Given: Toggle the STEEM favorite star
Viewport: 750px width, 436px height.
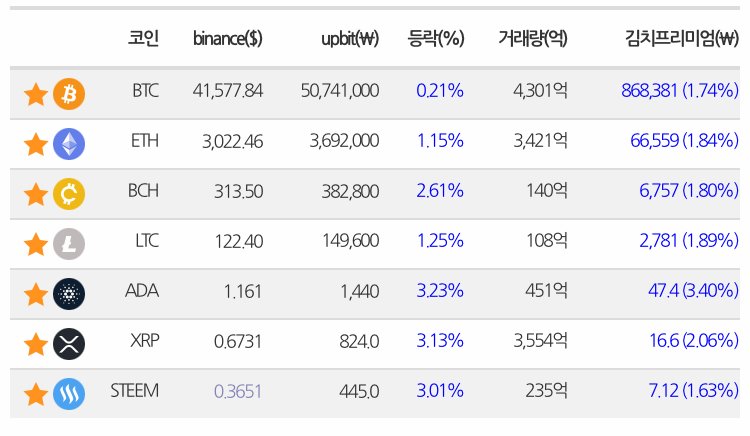Looking at the screenshot, I should 36,394.
